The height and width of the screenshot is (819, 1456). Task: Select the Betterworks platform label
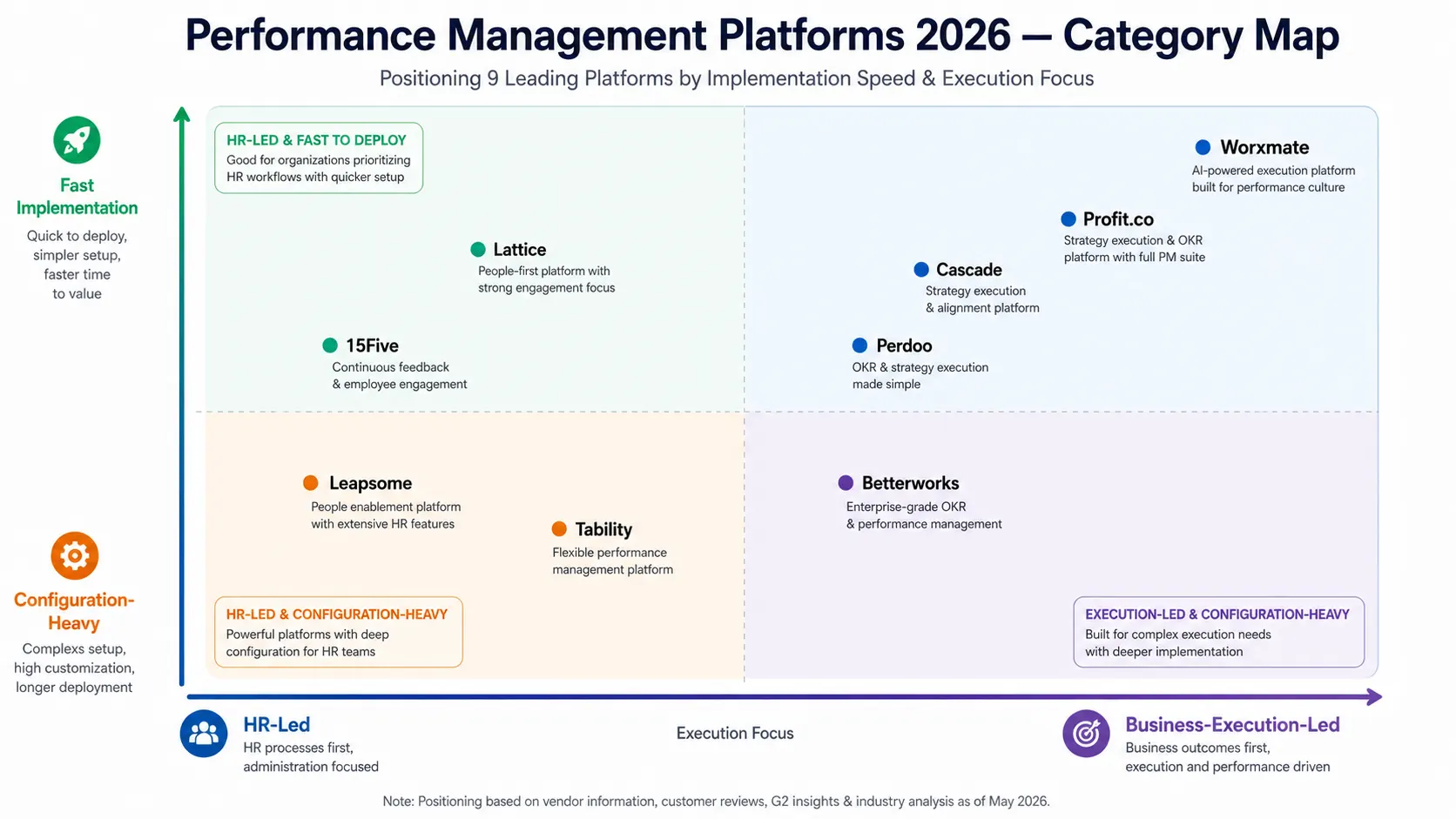coord(910,483)
